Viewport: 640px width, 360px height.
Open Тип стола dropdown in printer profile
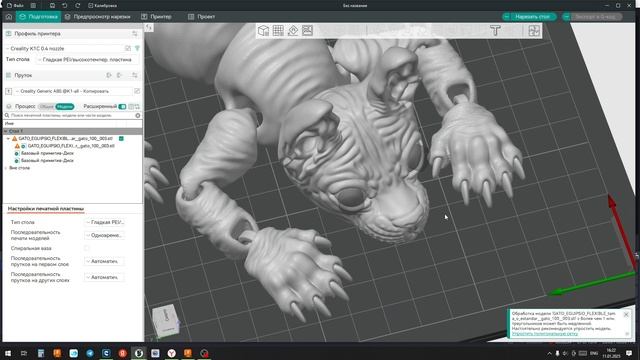pyautogui.click(x=87, y=60)
